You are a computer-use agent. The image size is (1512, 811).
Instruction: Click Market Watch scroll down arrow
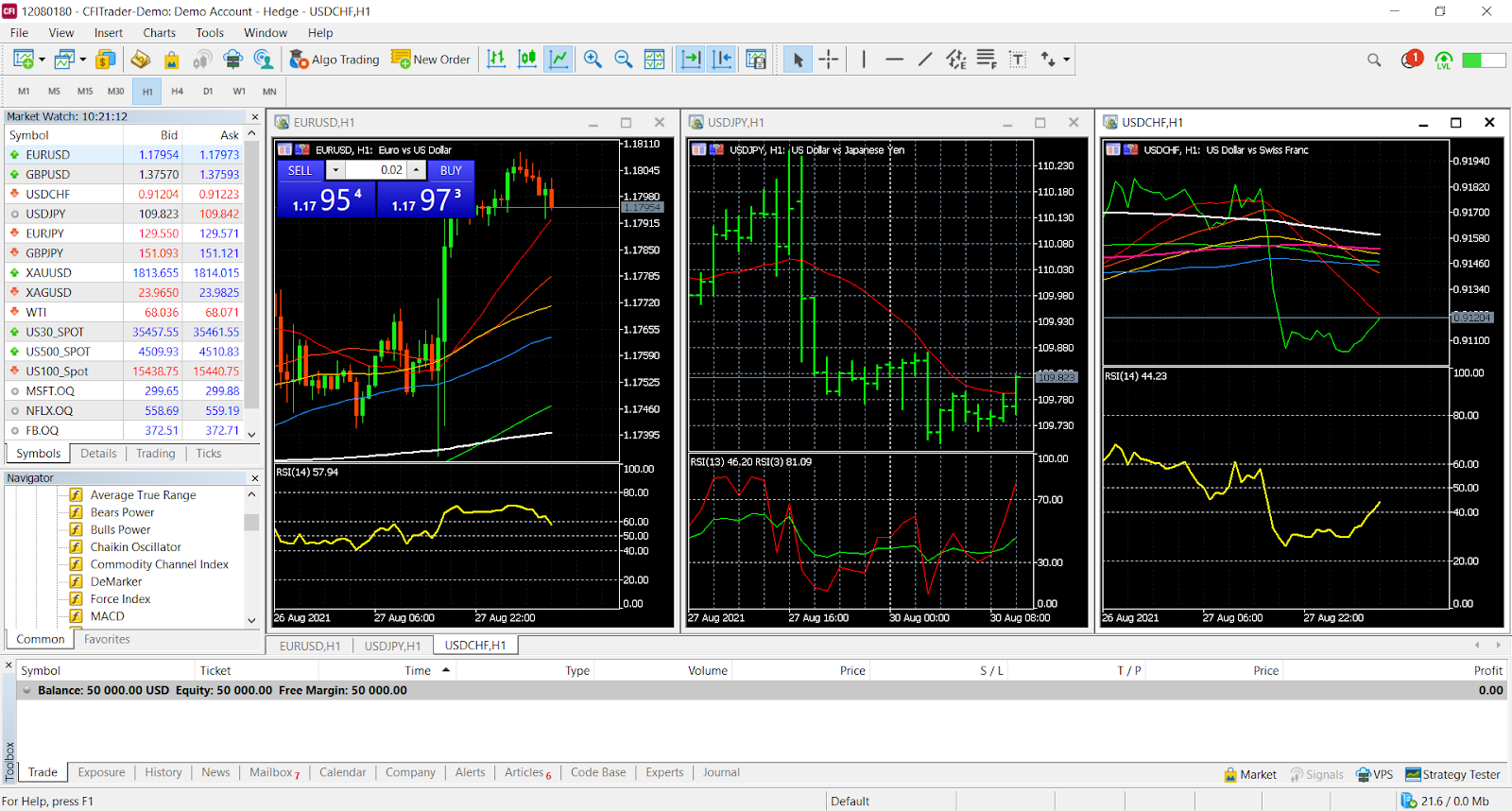click(x=251, y=434)
